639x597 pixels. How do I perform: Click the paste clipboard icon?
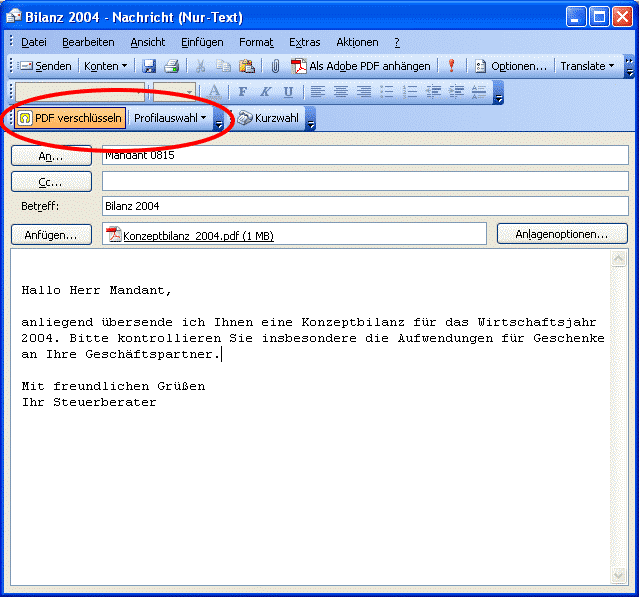pyautogui.click(x=247, y=66)
